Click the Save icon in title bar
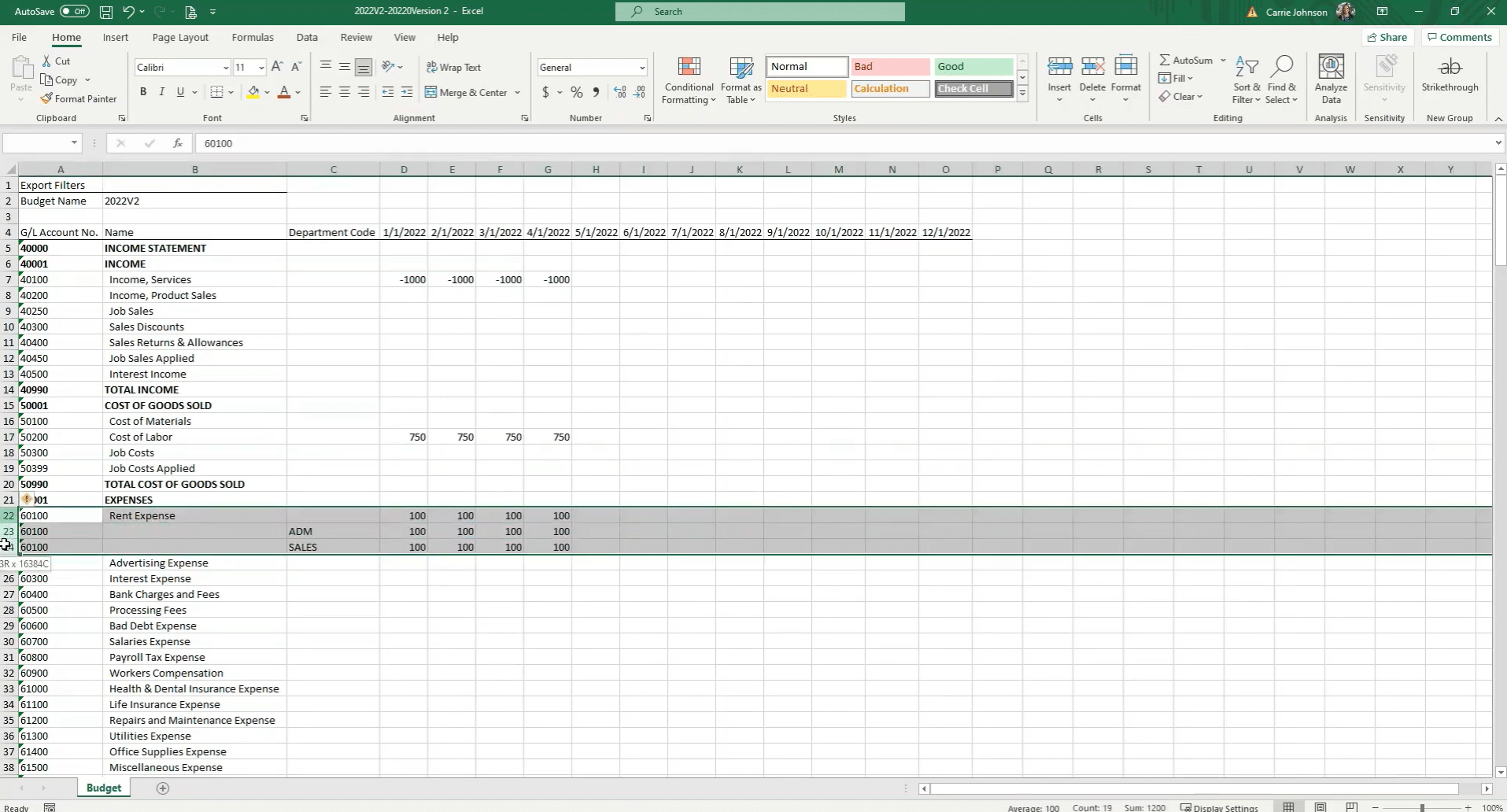Viewport: 1507px width, 812px height. click(105, 12)
